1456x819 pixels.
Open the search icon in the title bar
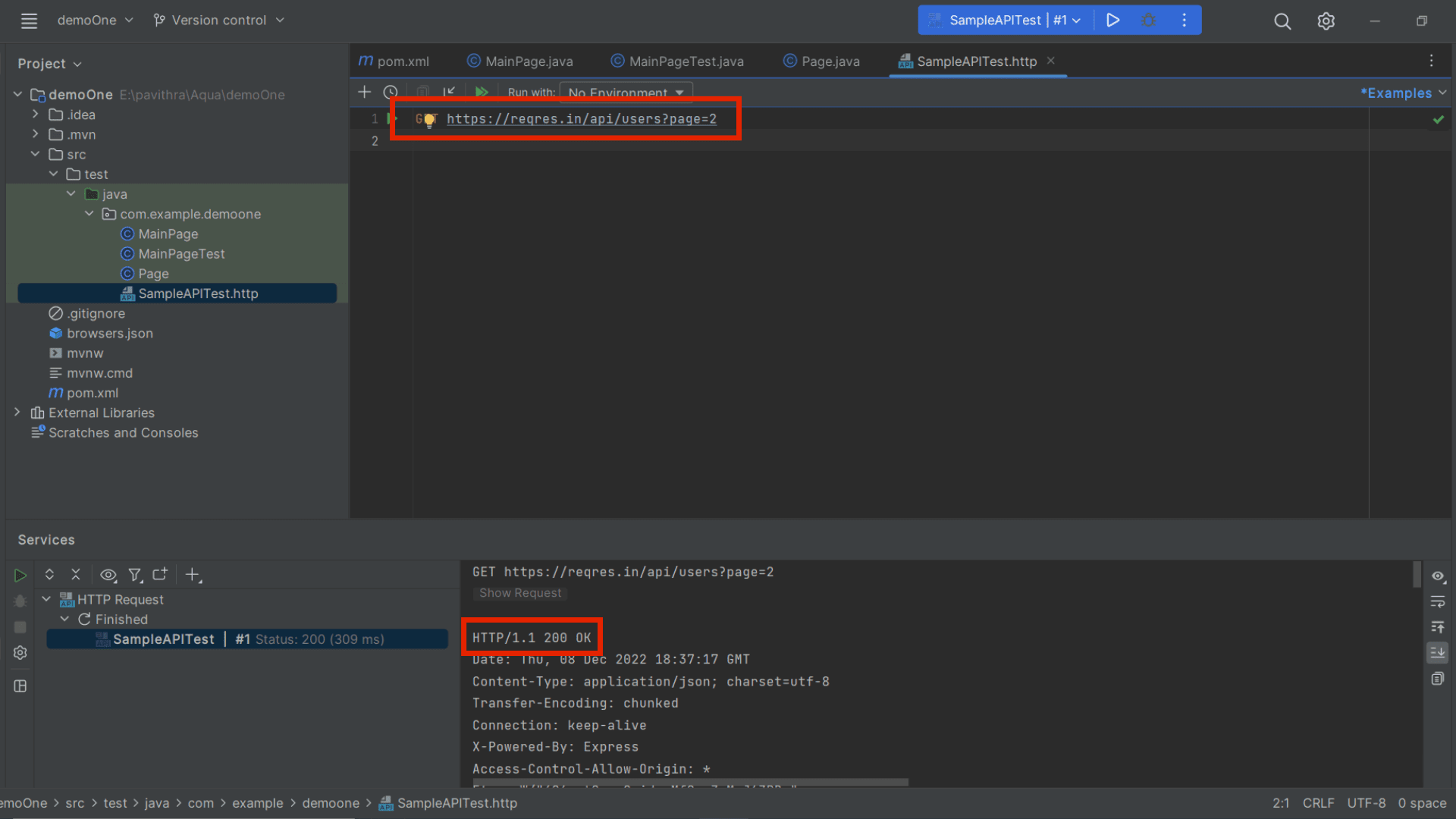(1282, 21)
